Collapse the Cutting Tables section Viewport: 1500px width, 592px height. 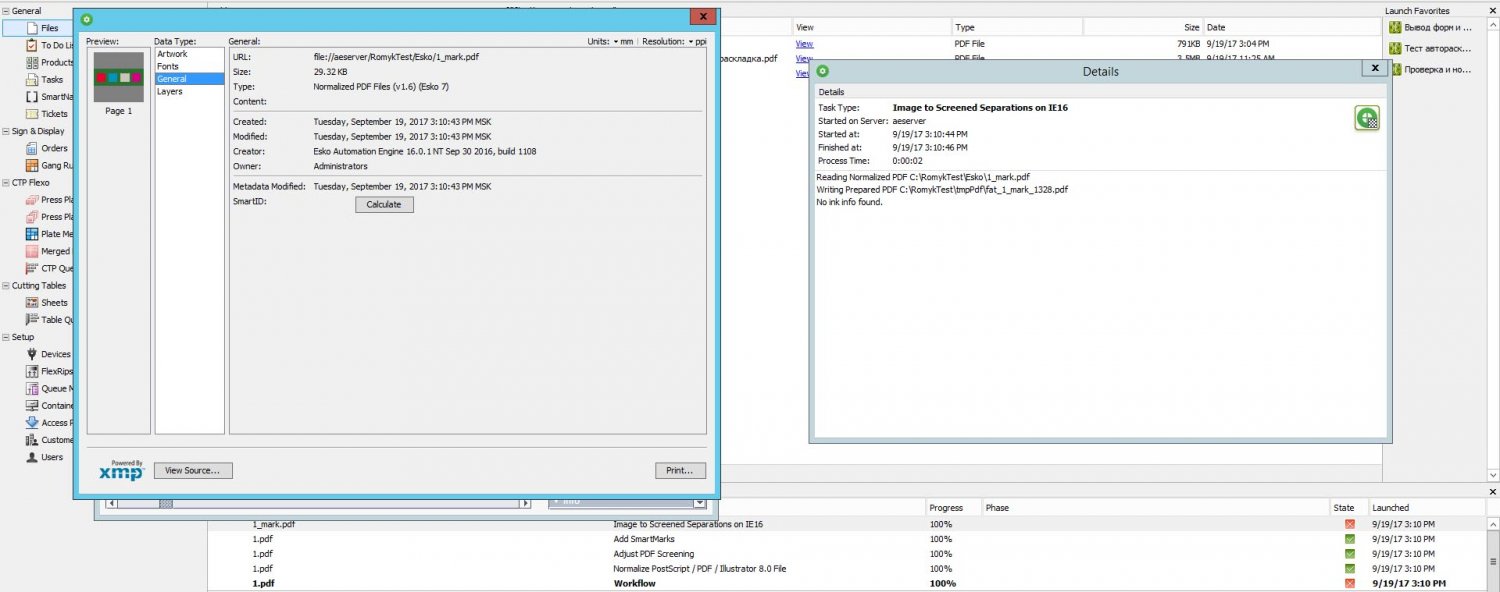(5, 286)
